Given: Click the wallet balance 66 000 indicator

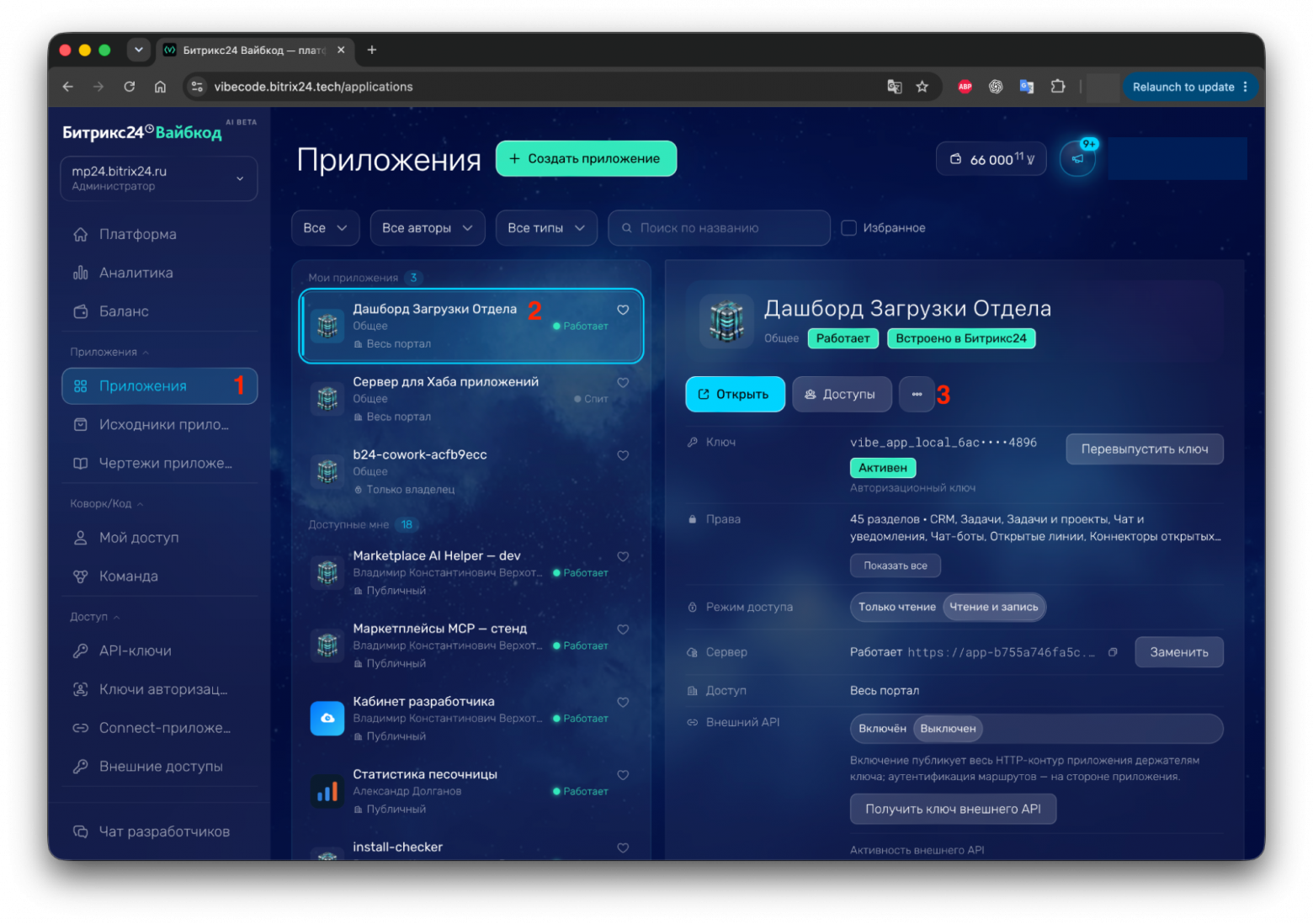Looking at the screenshot, I should click(x=991, y=159).
